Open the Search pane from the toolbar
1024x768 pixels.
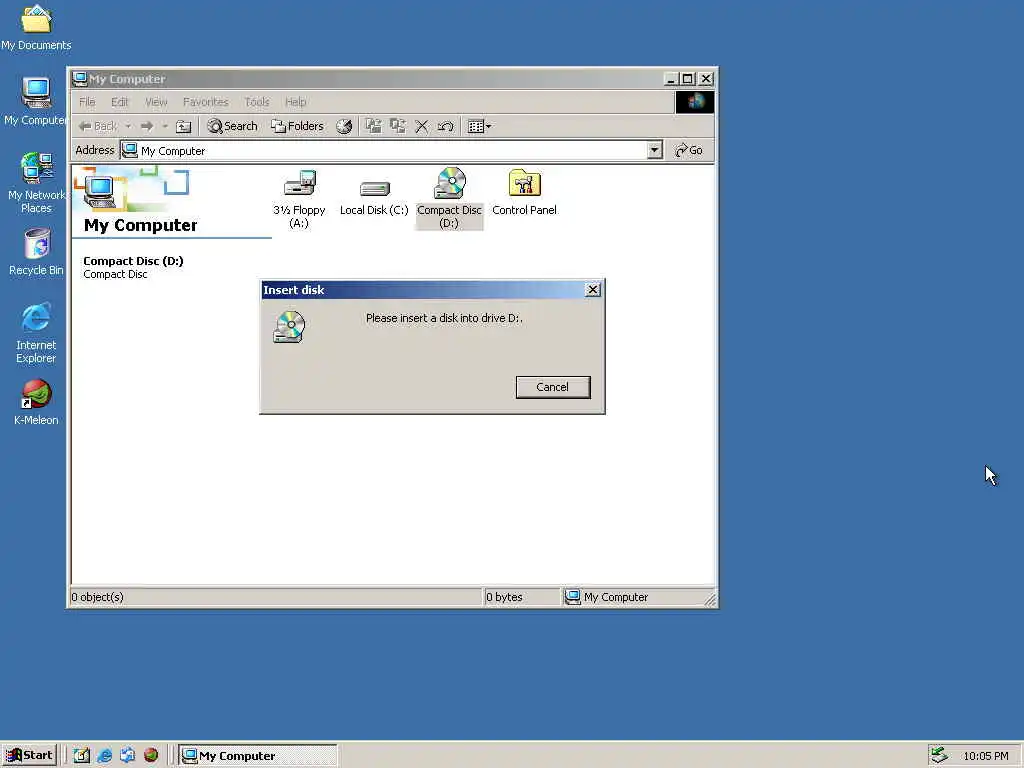tap(232, 126)
